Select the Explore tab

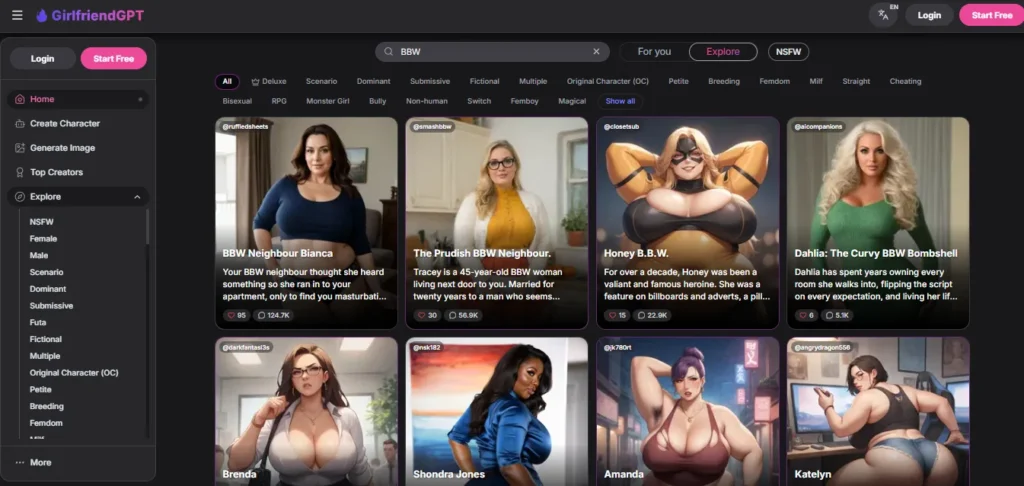(723, 52)
